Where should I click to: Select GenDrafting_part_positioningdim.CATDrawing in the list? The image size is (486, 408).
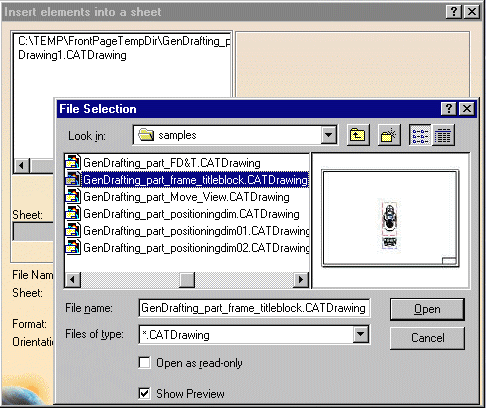click(191, 214)
